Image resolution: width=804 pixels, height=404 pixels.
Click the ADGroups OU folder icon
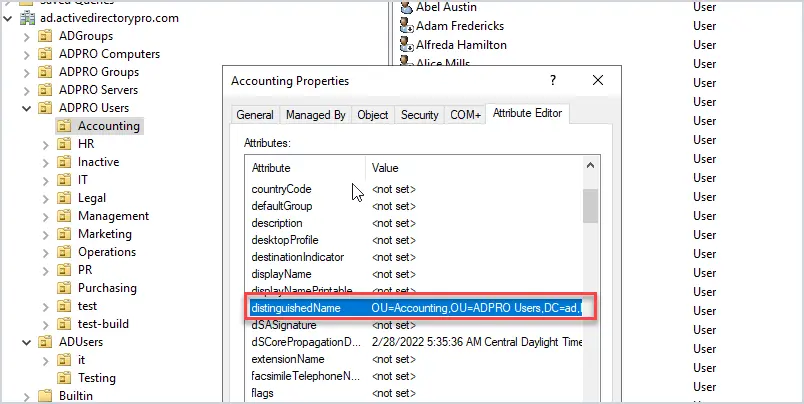click(45, 36)
